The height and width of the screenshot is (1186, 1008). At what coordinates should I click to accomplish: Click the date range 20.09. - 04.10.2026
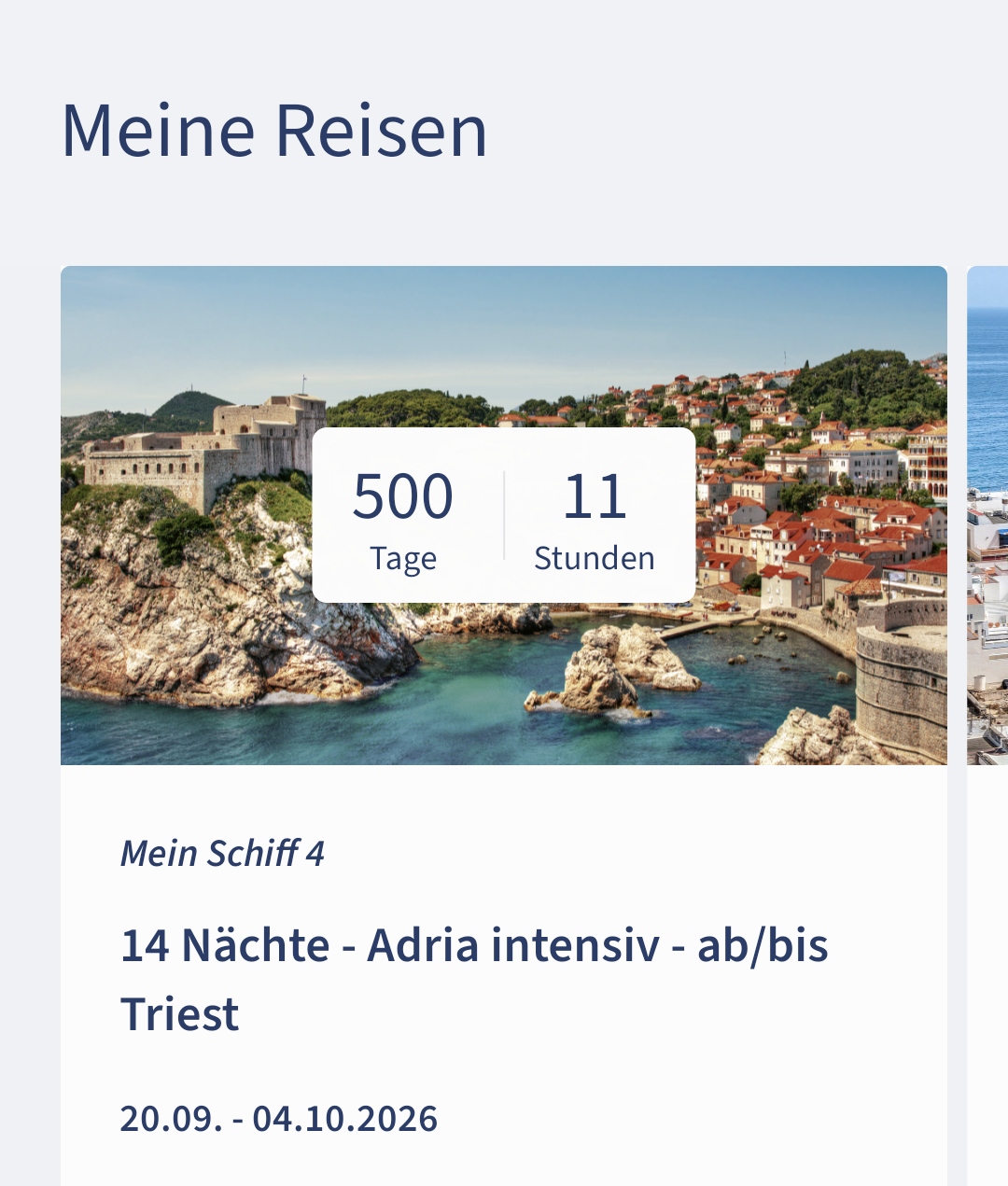point(278,1118)
